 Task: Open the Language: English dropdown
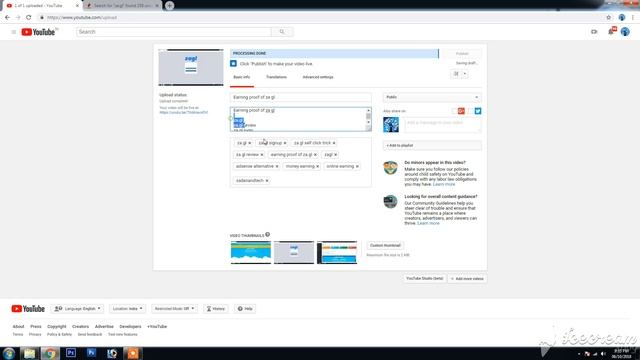pos(77,309)
